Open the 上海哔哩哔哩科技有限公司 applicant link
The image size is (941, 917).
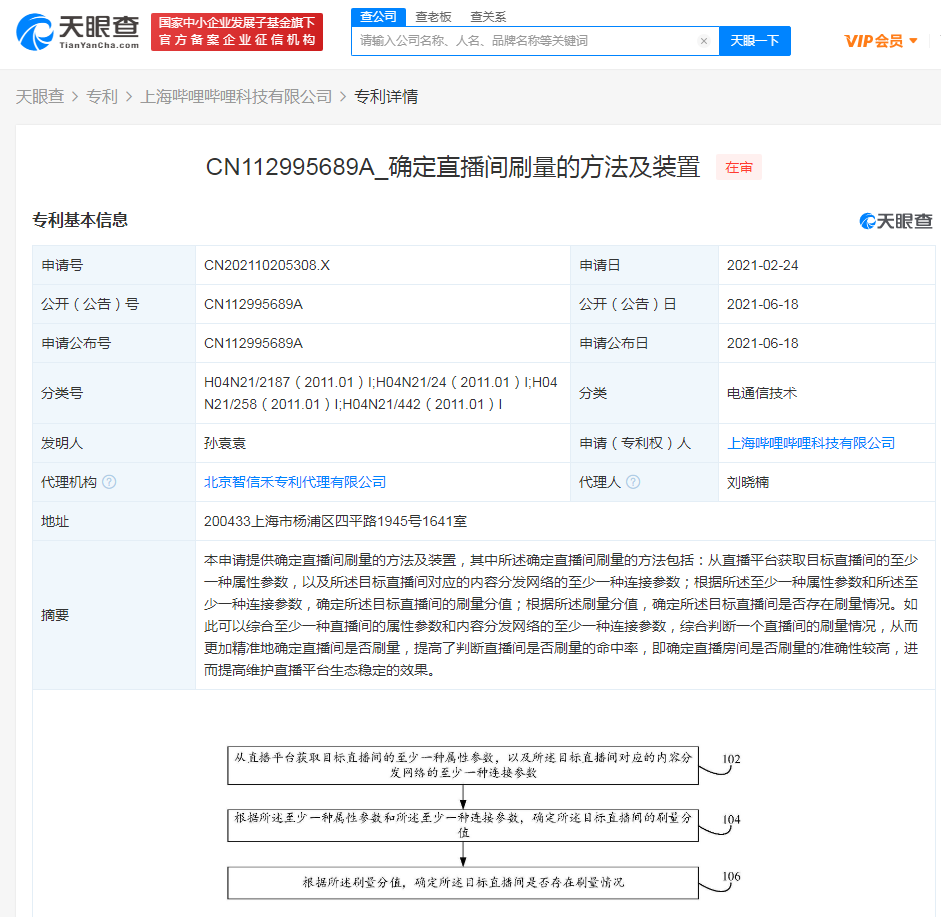coord(811,442)
